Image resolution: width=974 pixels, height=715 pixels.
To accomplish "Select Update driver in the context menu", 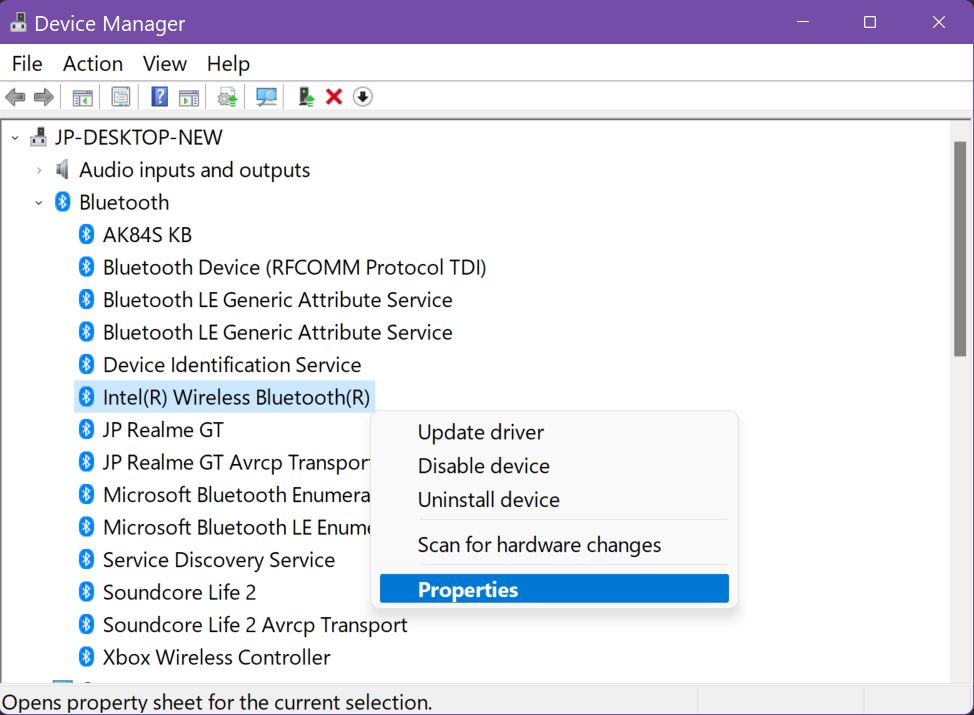I will coord(480,432).
